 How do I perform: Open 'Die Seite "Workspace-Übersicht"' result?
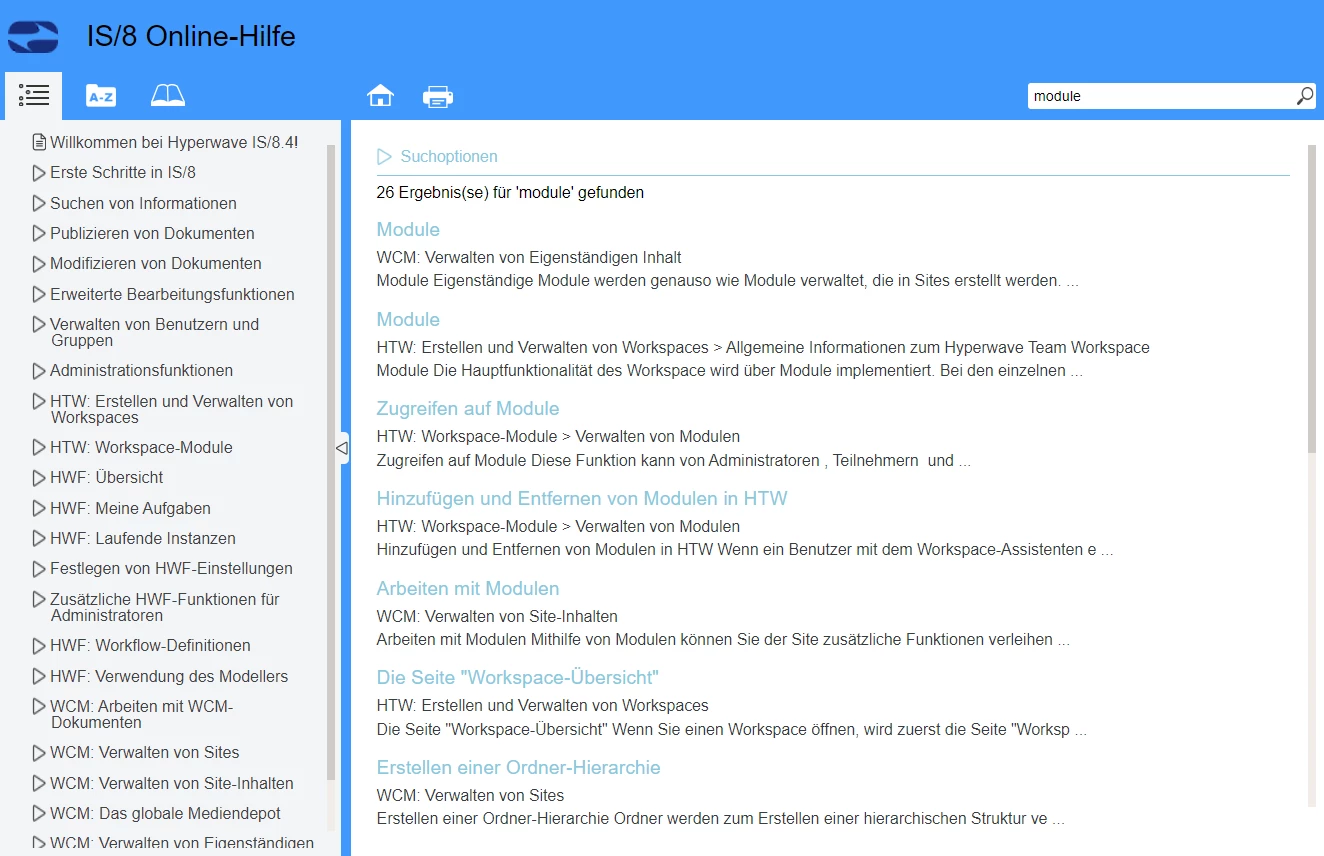click(x=518, y=677)
